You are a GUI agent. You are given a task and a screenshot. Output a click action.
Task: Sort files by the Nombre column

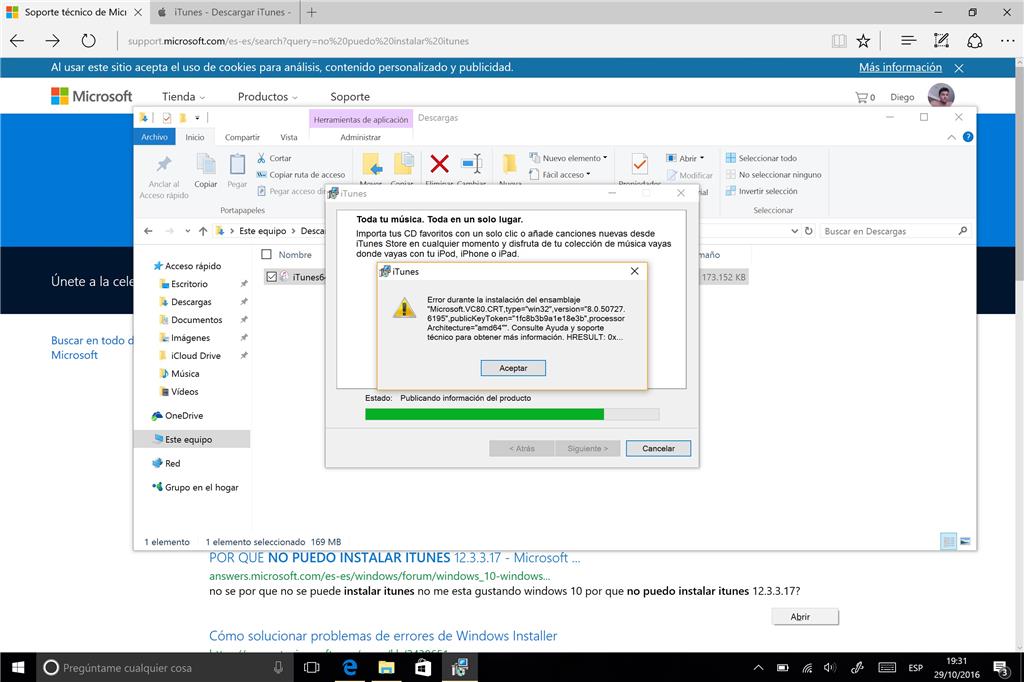click(x=295, y=255)
